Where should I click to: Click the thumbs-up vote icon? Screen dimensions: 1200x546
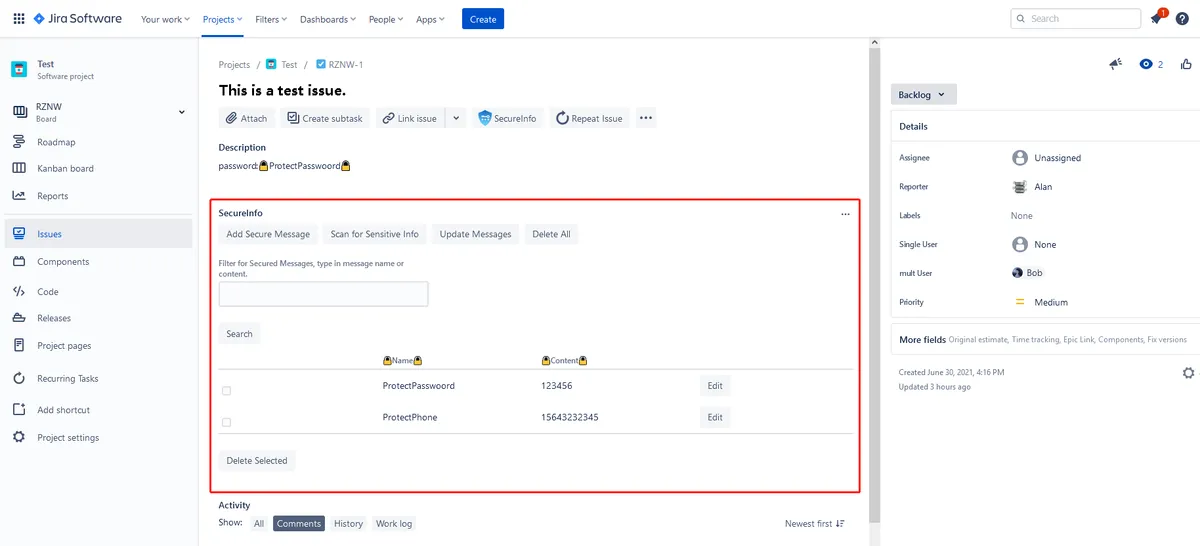tap(1186, 64)
